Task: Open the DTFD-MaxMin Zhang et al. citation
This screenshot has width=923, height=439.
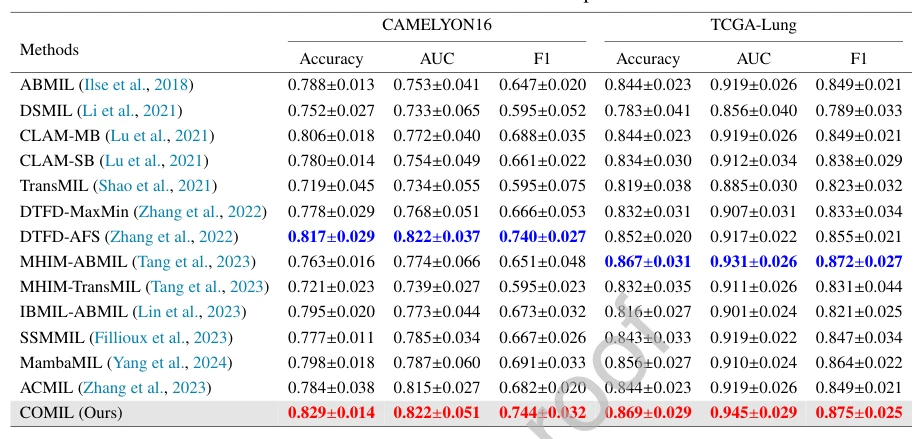Action: click(200, 211)
